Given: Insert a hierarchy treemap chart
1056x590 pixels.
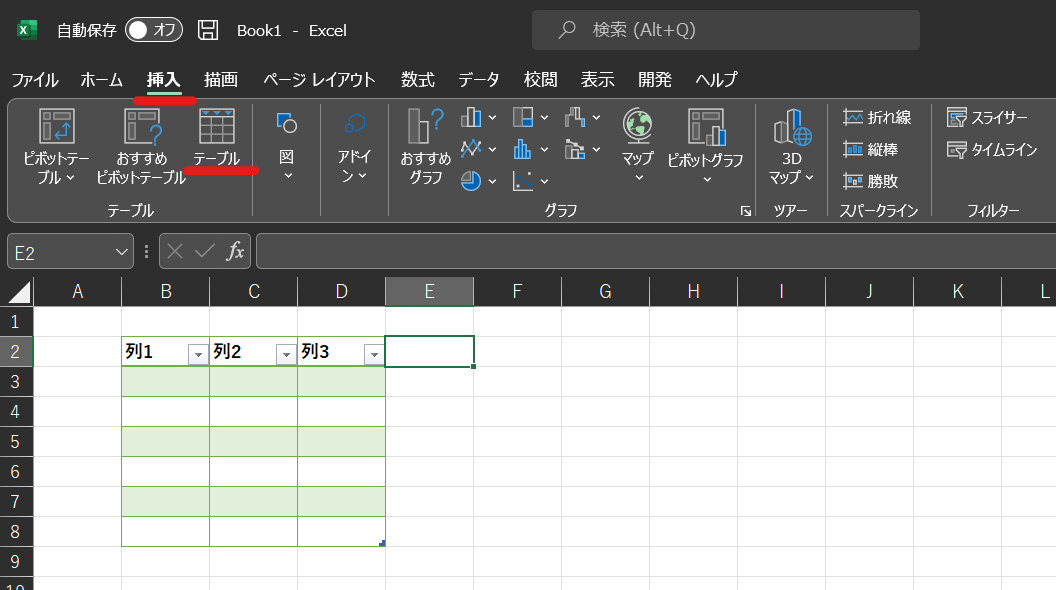Looking at the screenshot, I should click(x=523, y=118).
